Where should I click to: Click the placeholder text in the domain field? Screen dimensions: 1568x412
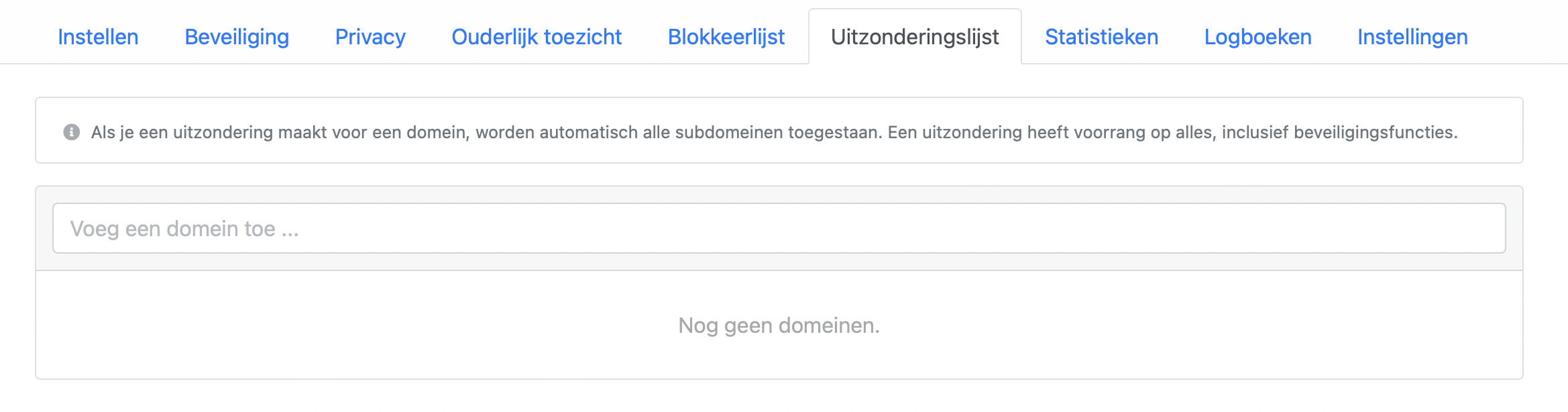pyautogui.click(x=184, y=229)
